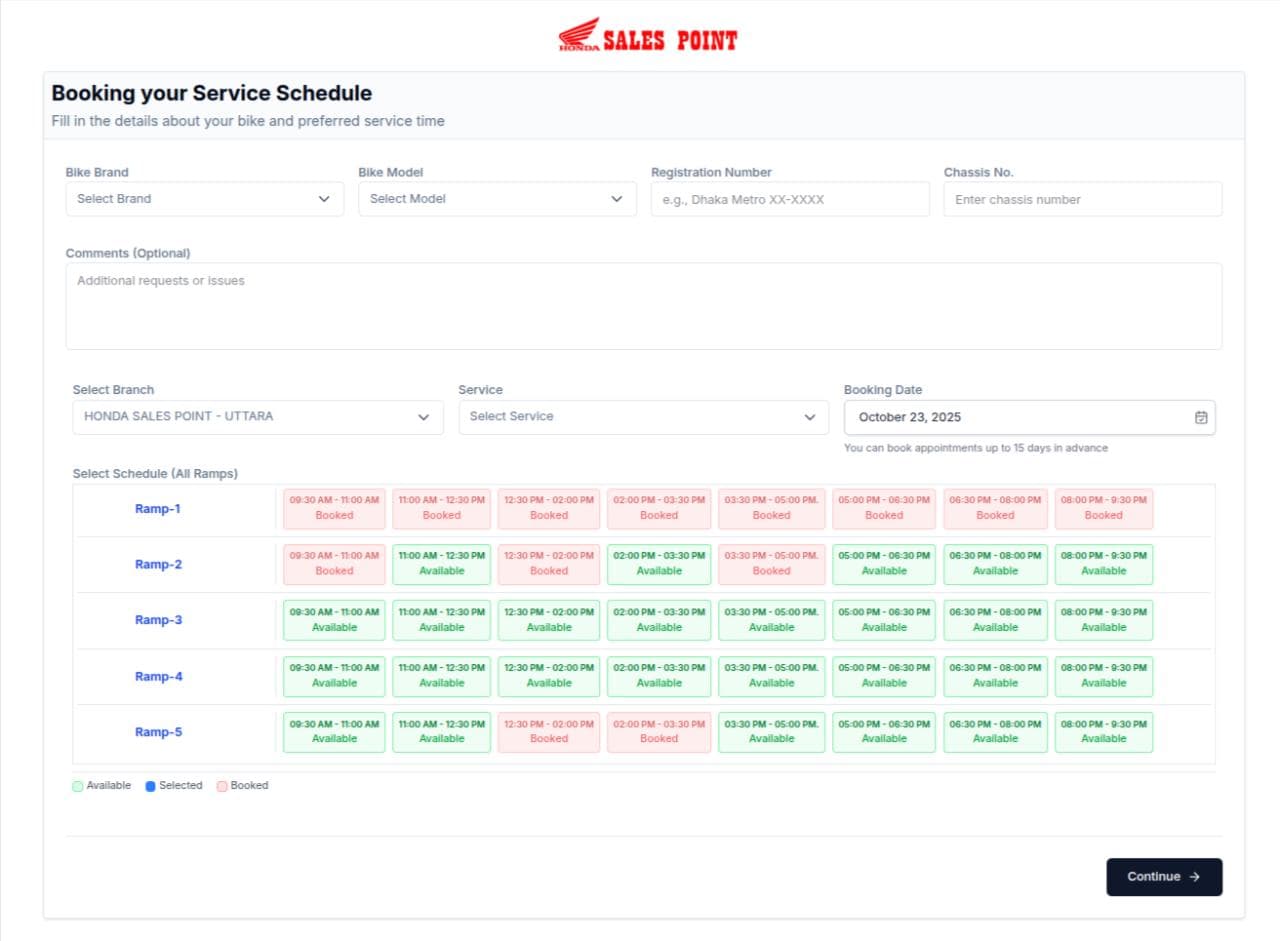Click the Ramp-2 row label
Viewport: 1280px width, 941px height.
coord(158,565)
